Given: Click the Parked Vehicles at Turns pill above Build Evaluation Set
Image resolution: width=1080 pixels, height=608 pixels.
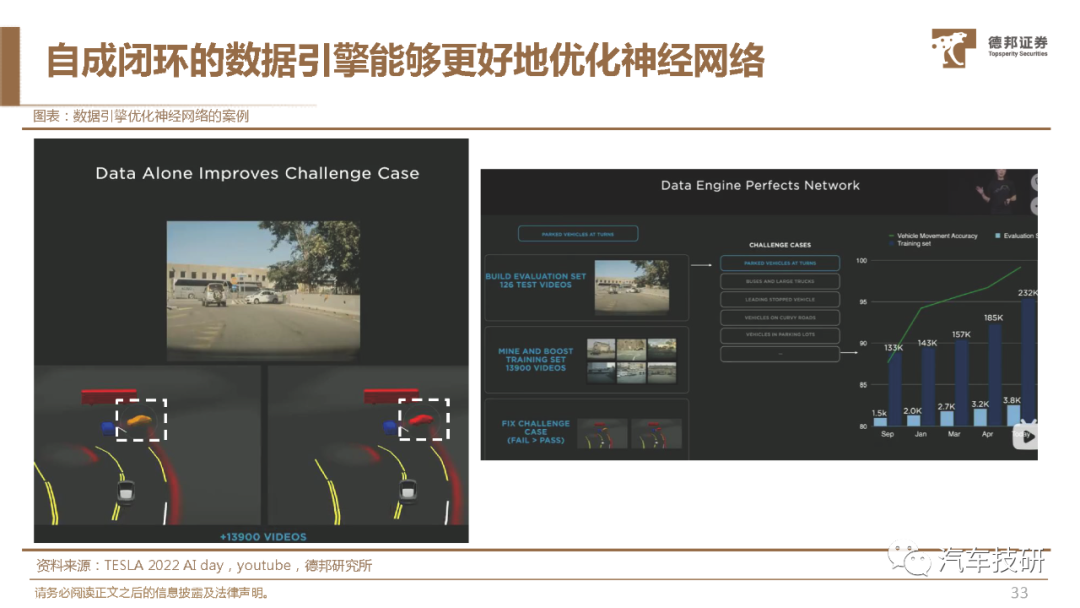Looking at the screenshot, I should pos(578,234).
